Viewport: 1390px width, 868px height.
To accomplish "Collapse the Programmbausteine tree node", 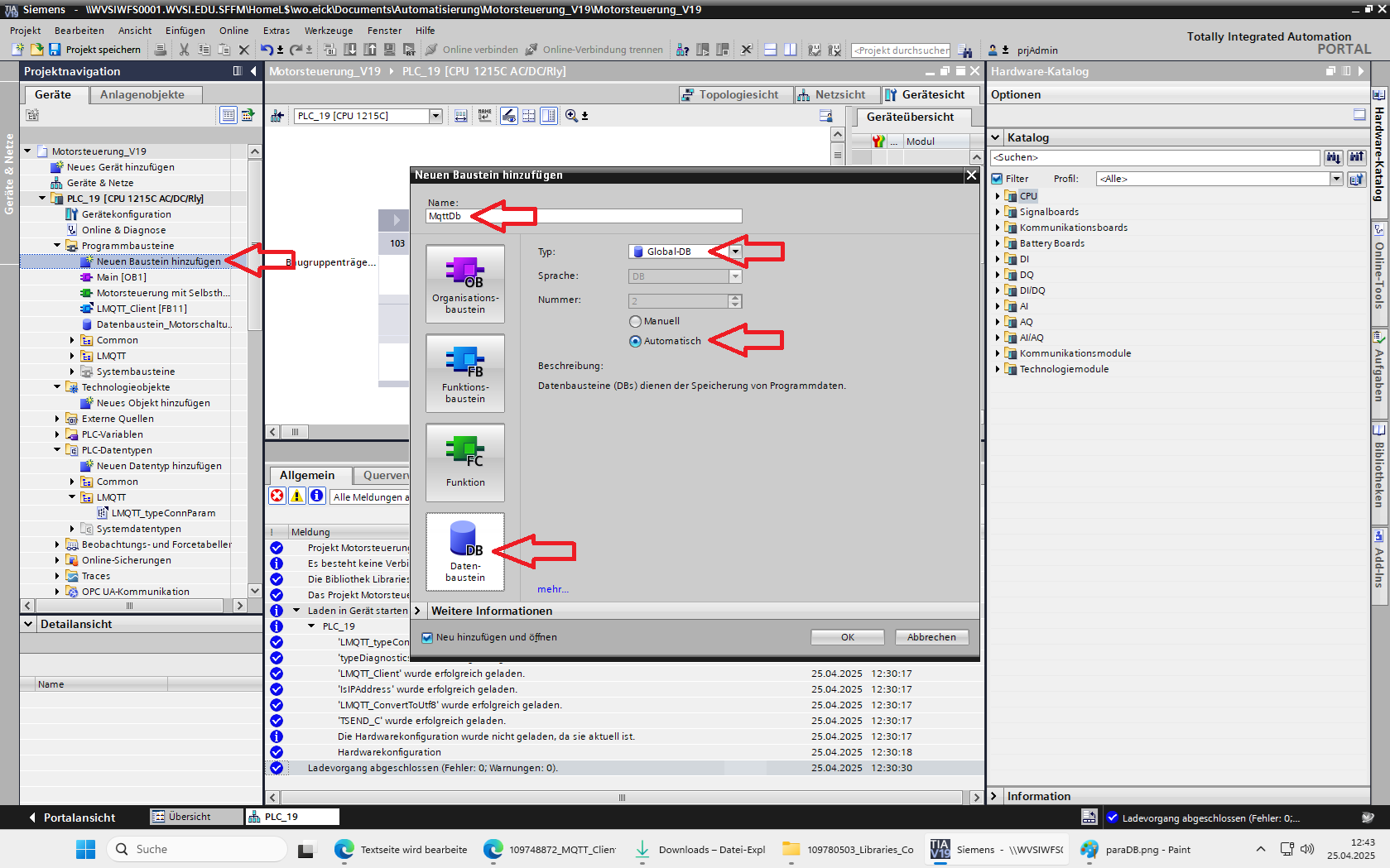I will (x=57, y=246).
